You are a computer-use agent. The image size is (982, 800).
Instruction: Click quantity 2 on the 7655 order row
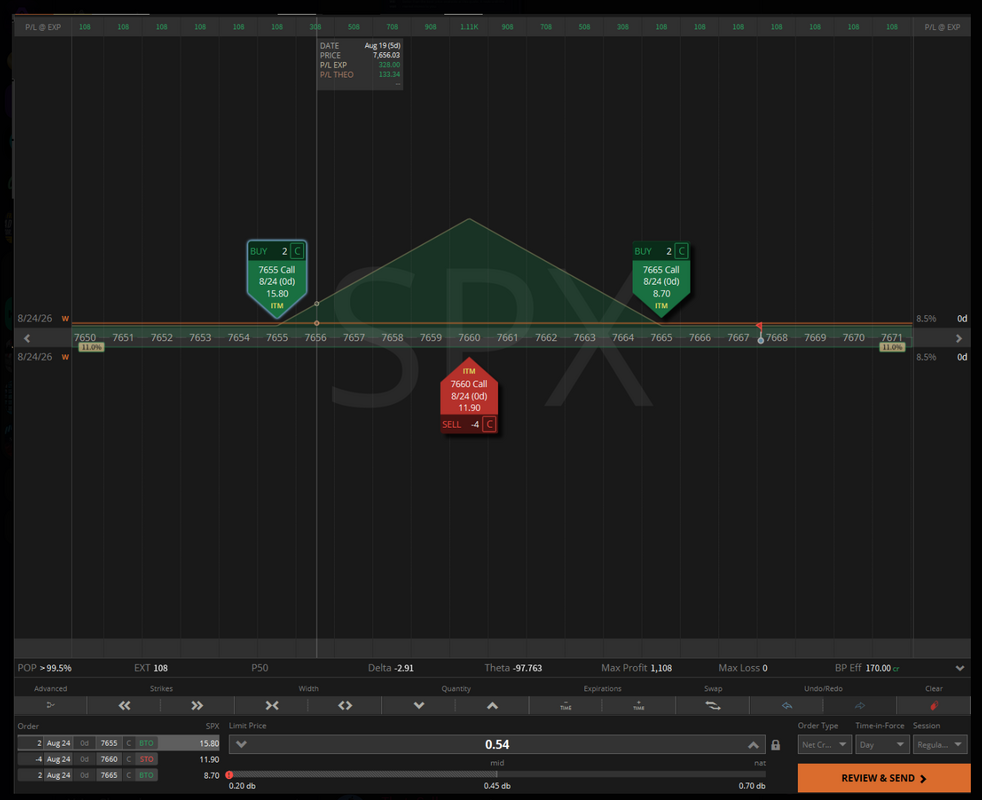pyautogui.click(x=31, y=743)
